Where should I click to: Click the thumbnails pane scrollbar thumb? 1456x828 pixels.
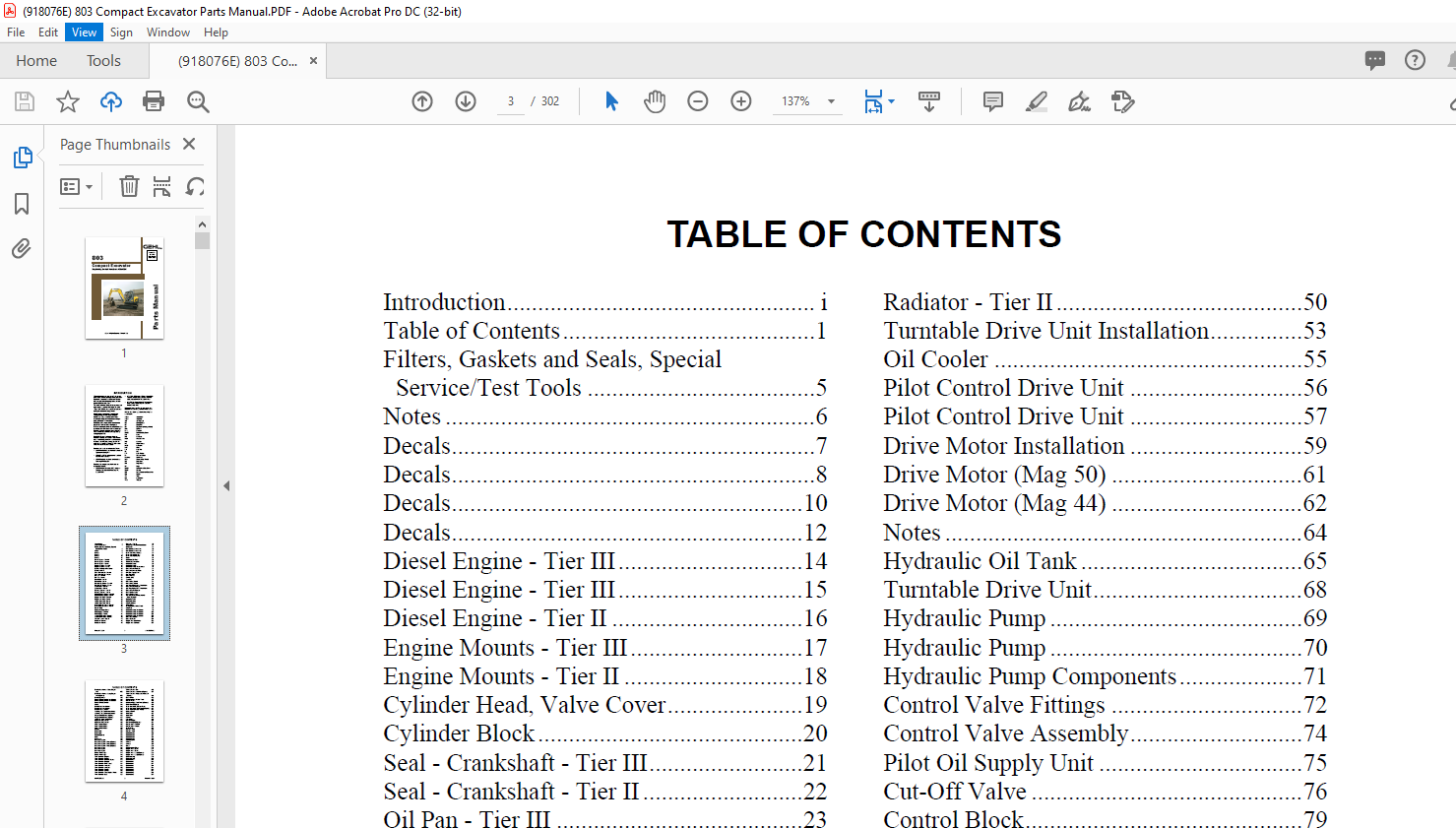tap(202, 240)
